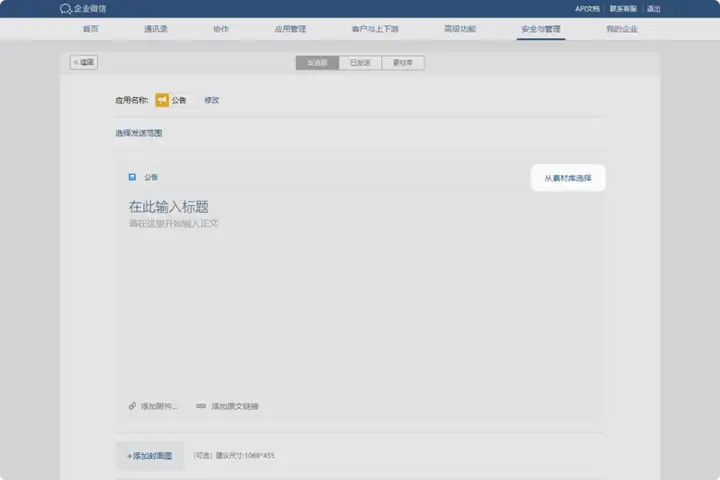The image size is (720, 480).
Task: Click the 企业微信 logo icon
Action: [x=66, y=8]
